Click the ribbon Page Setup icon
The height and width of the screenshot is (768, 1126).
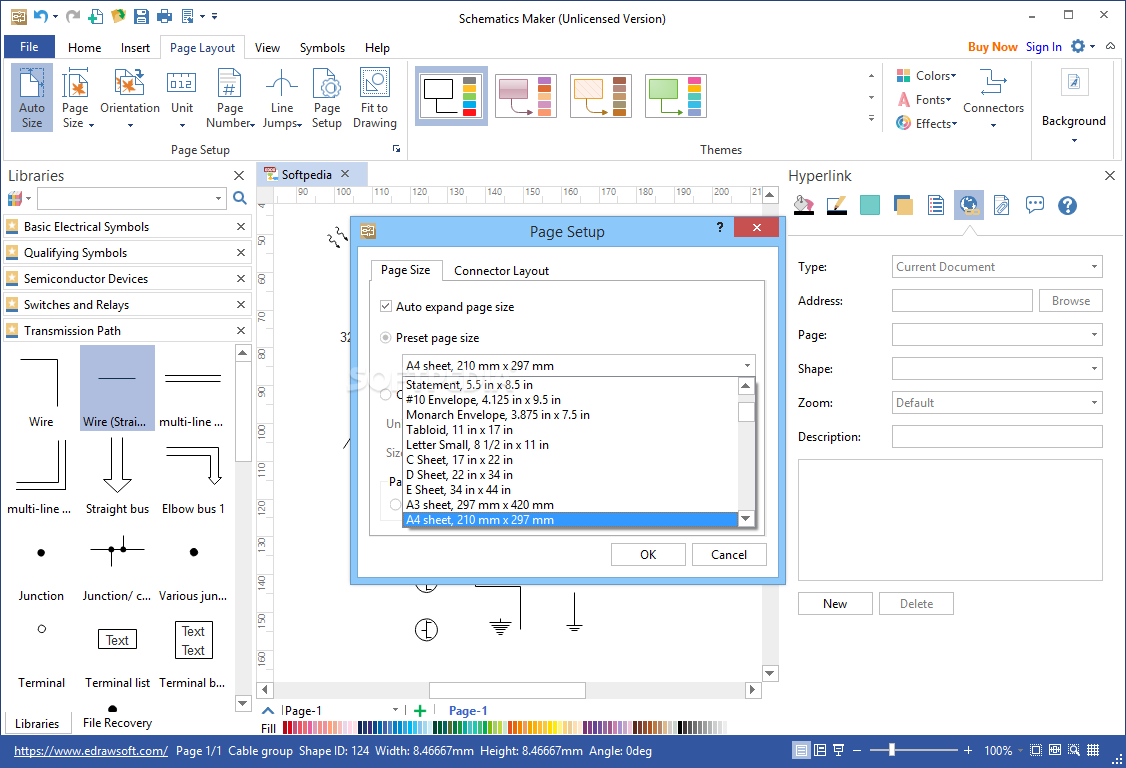pos(327,97)
